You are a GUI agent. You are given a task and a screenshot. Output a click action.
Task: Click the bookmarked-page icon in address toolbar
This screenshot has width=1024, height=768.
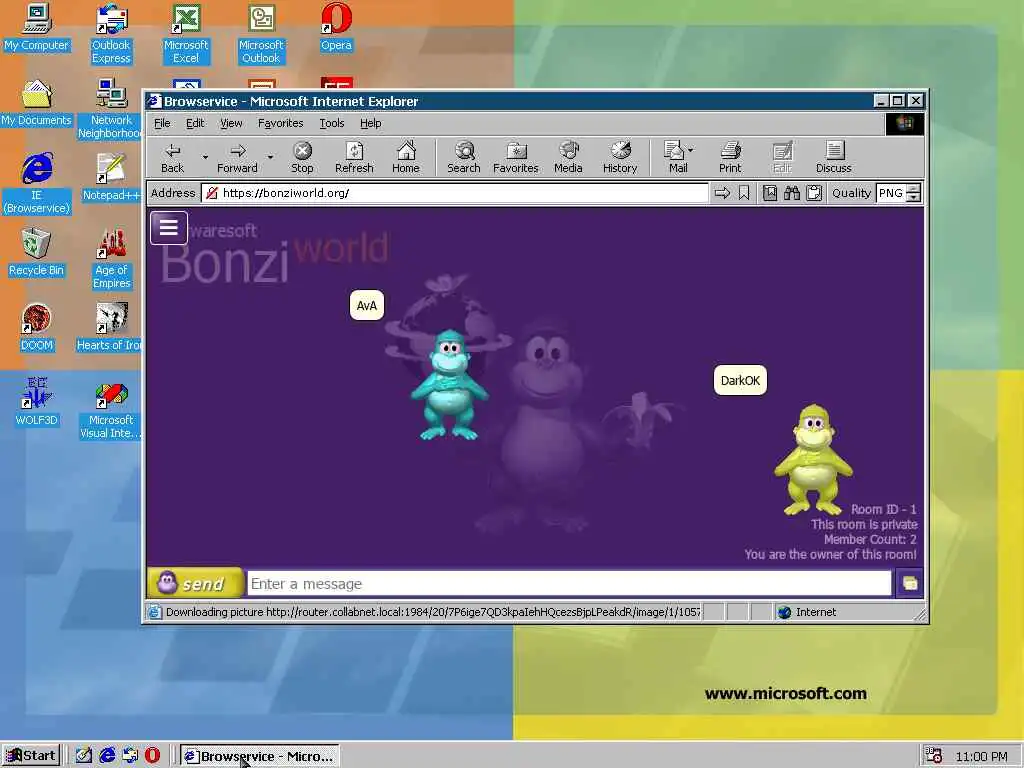point(770,193)
